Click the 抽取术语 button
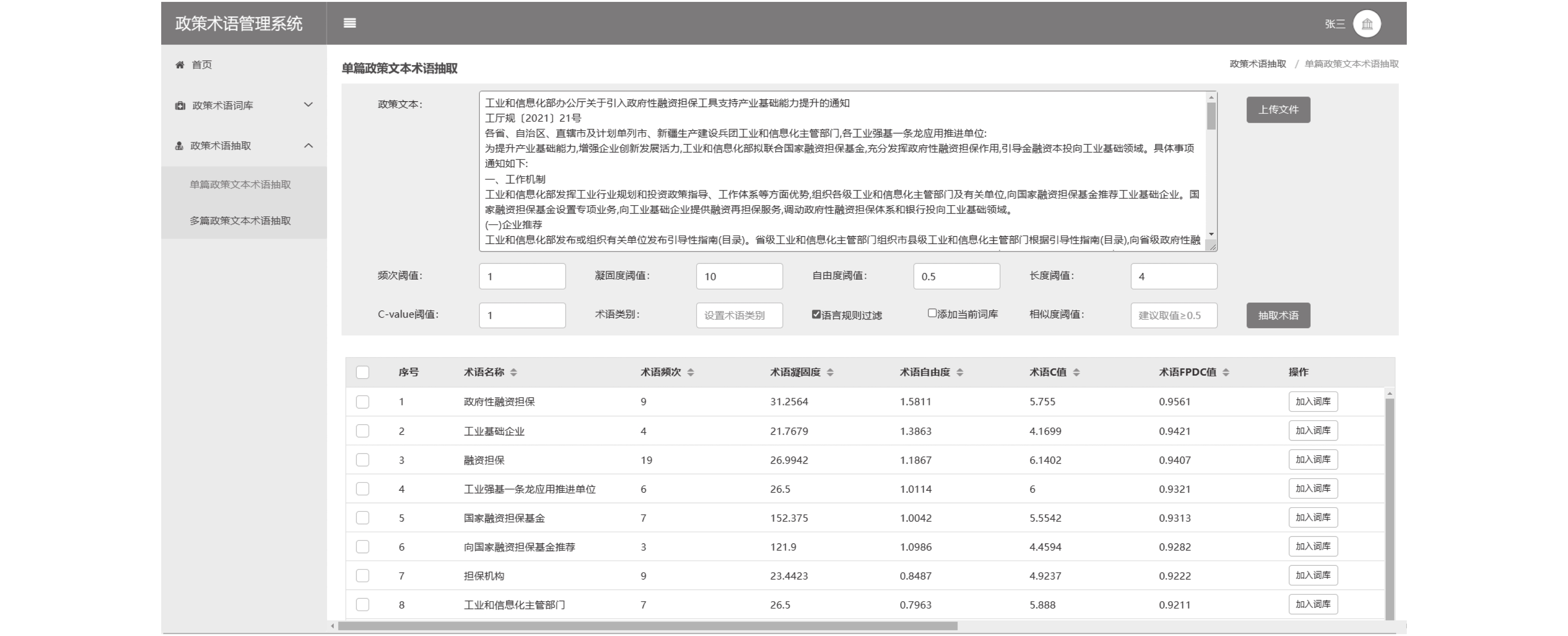 (x=1278, y=315)
